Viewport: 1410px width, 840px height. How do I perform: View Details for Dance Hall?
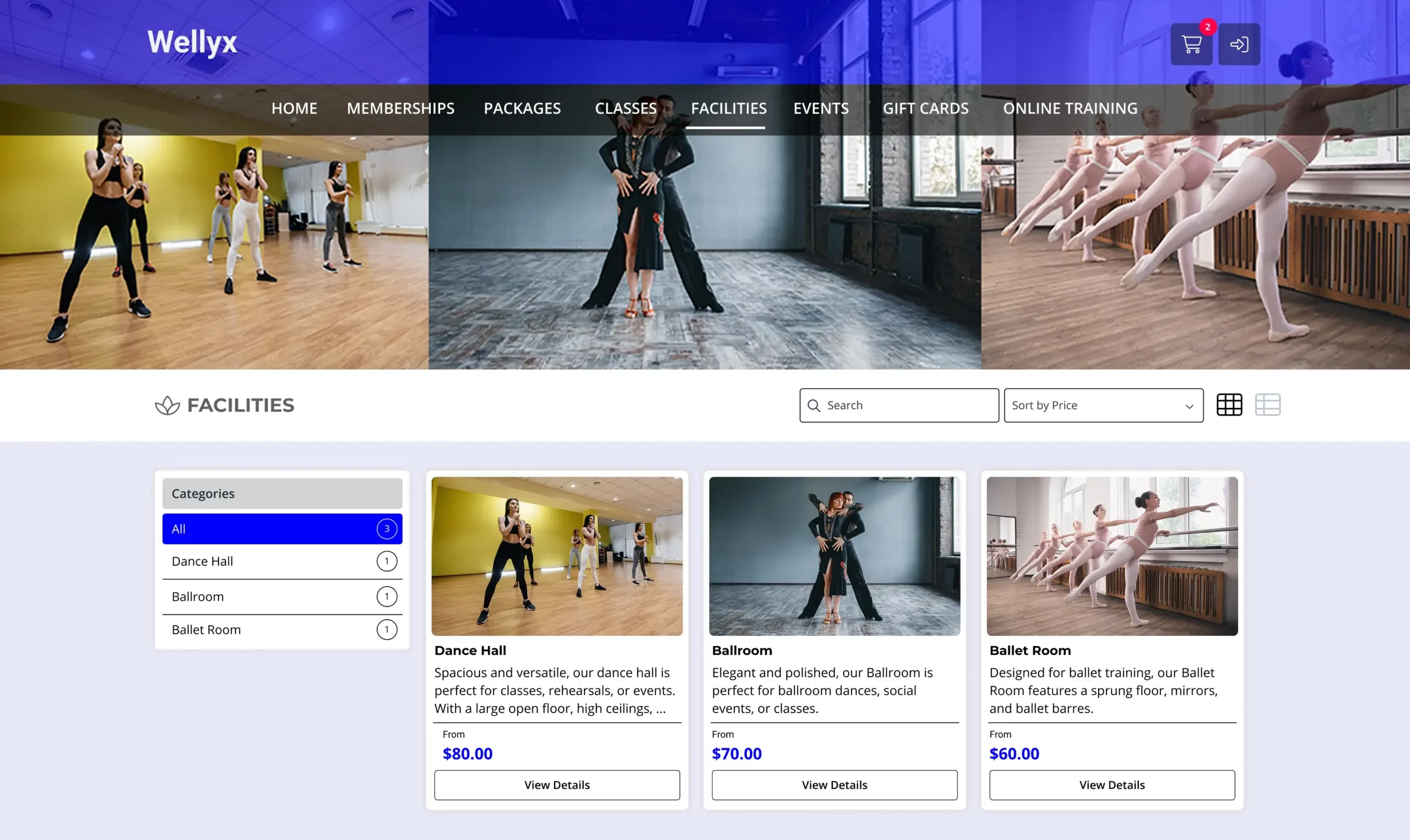557,784
